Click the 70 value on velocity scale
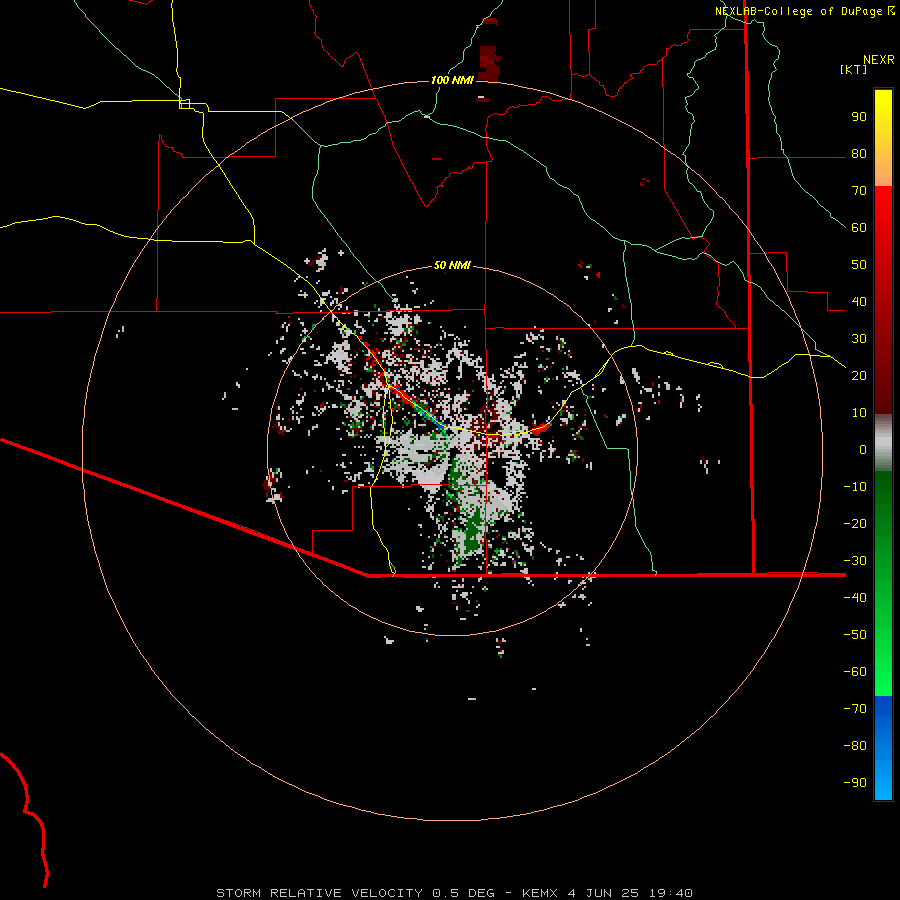The image size is (900, 900). tap(859, 191)
